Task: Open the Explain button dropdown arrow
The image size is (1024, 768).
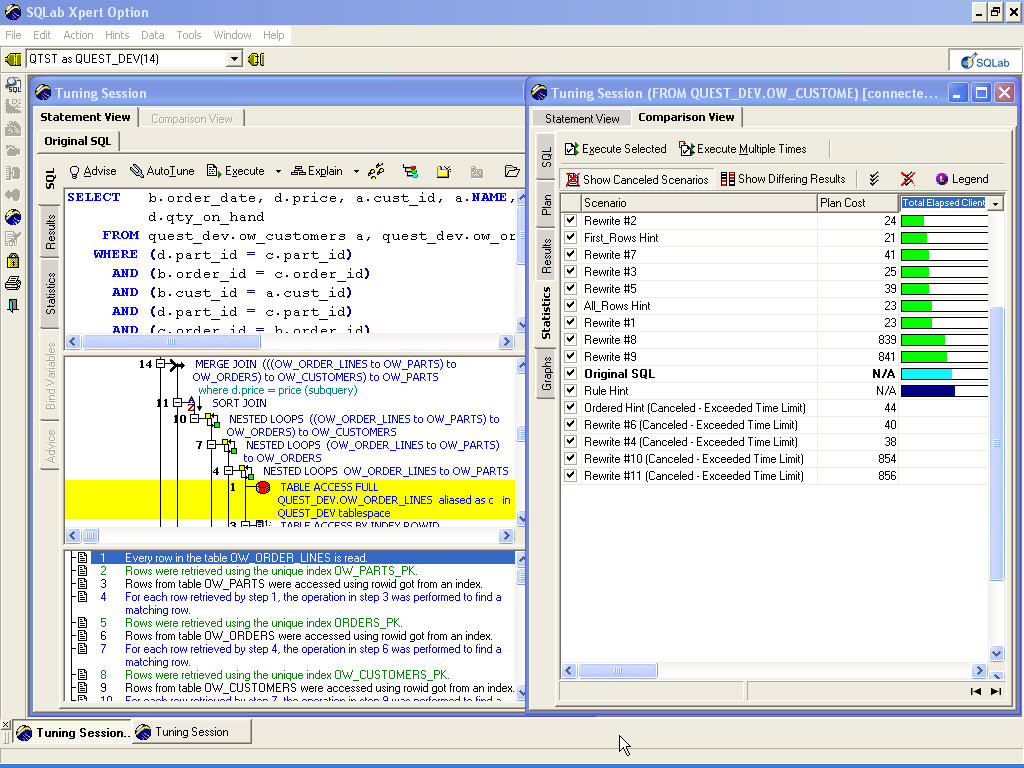Action: point(356,172)
